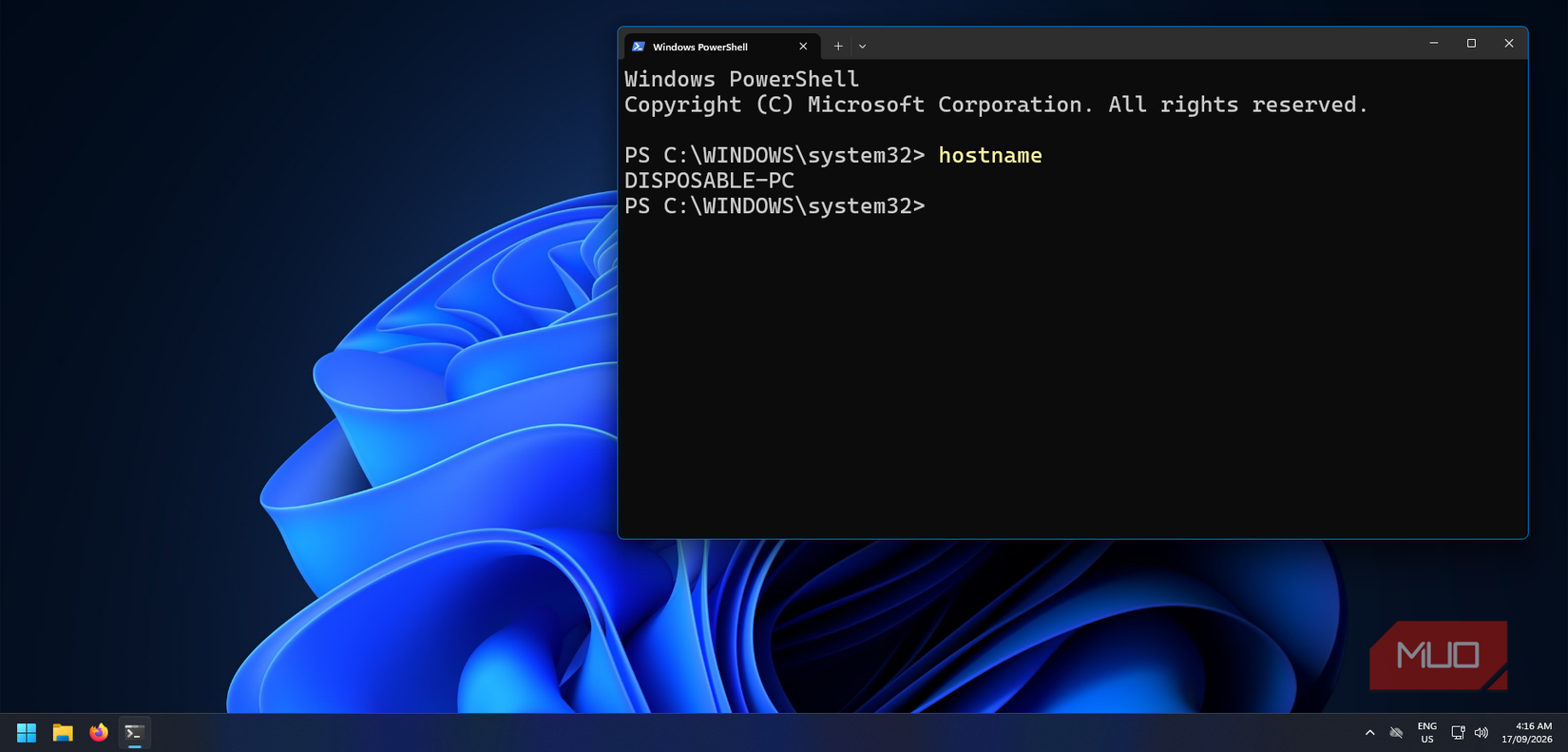Click the DISPOSABLE-PC output line
This screenshot has height=752, width=1568.
[709, 181]
